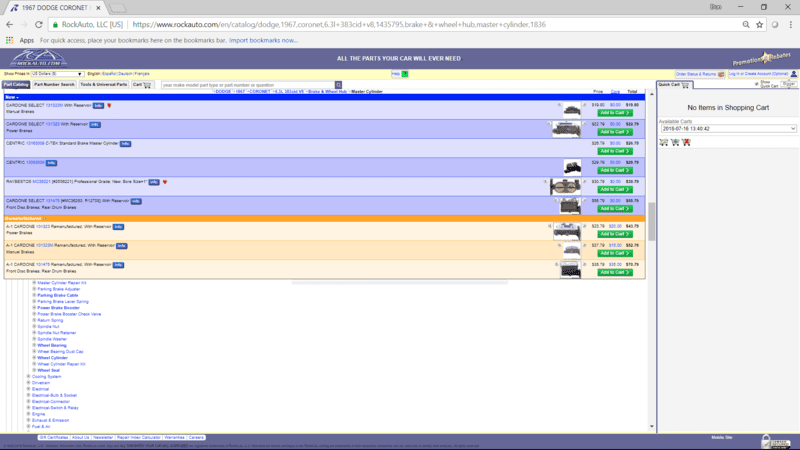Expand the Cooling System tree node
The width and height of the screenshot is (800, 450).
[x=29, y=377]
